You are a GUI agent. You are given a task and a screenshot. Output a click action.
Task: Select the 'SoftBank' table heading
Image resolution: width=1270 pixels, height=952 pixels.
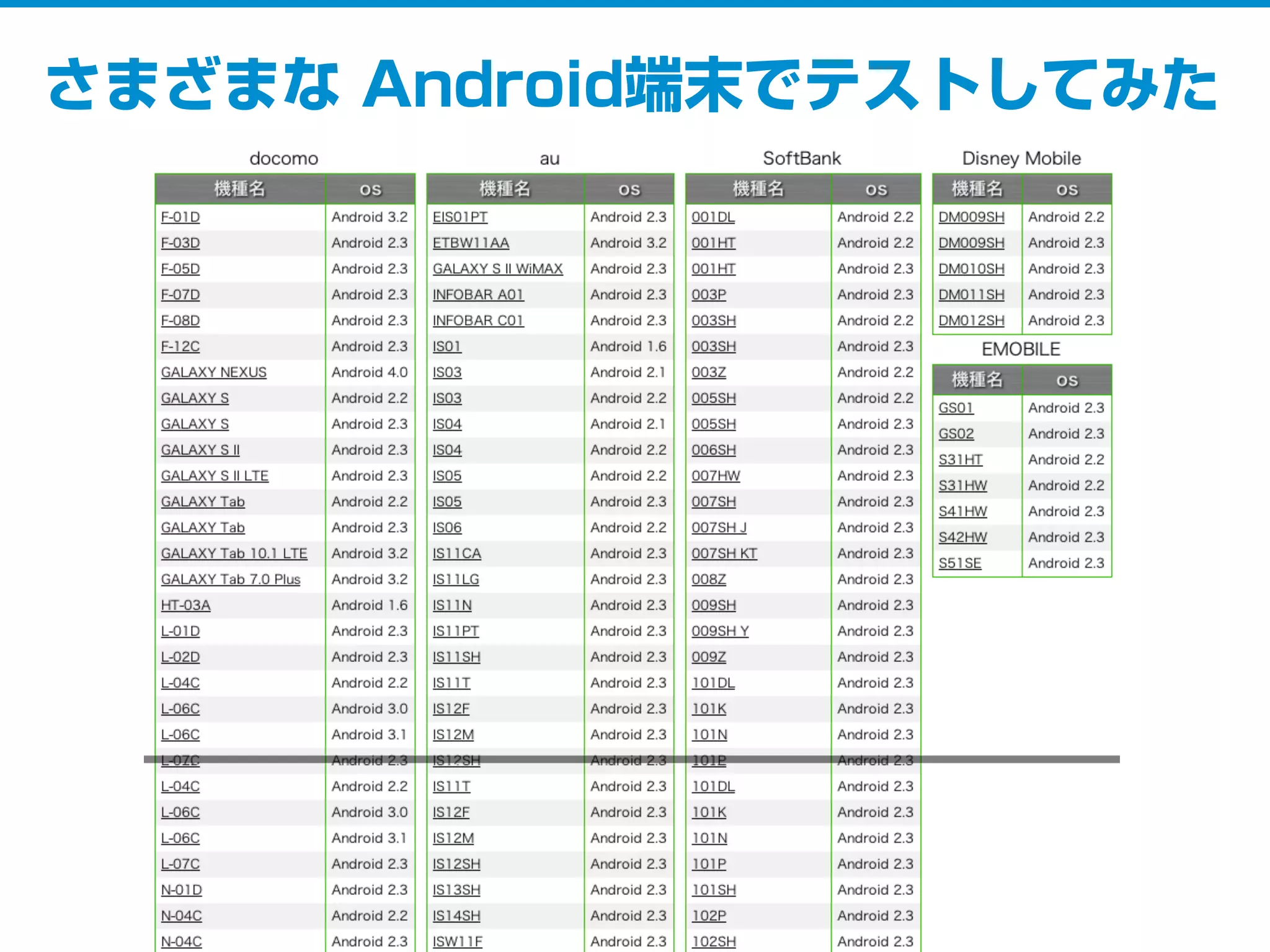pos(802,159)
